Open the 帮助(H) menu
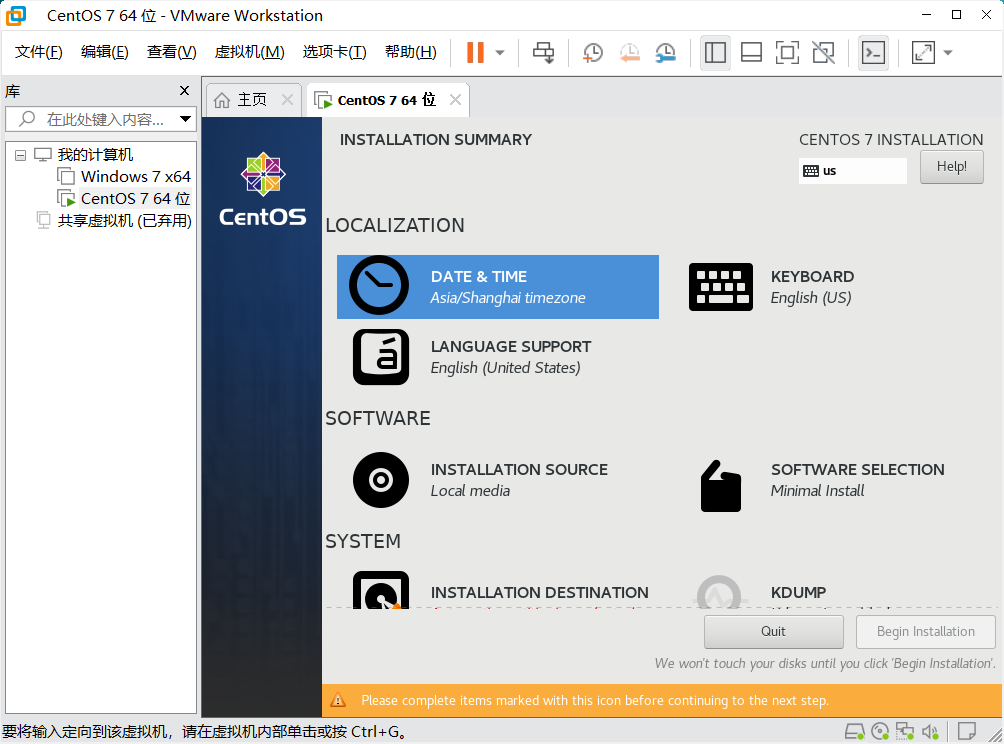 click(410, 52)
